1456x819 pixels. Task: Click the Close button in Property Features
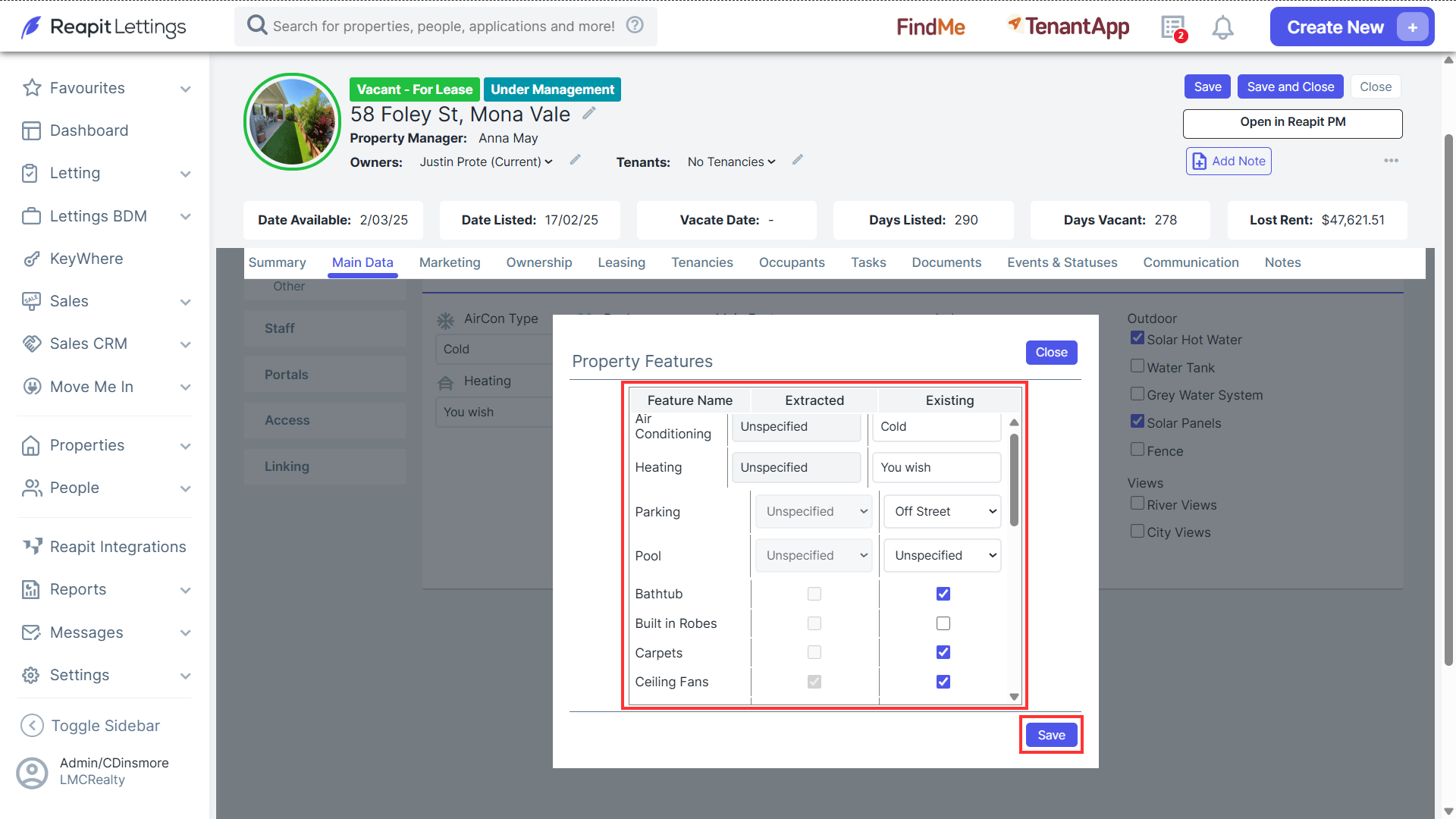tap(1051, 353)
